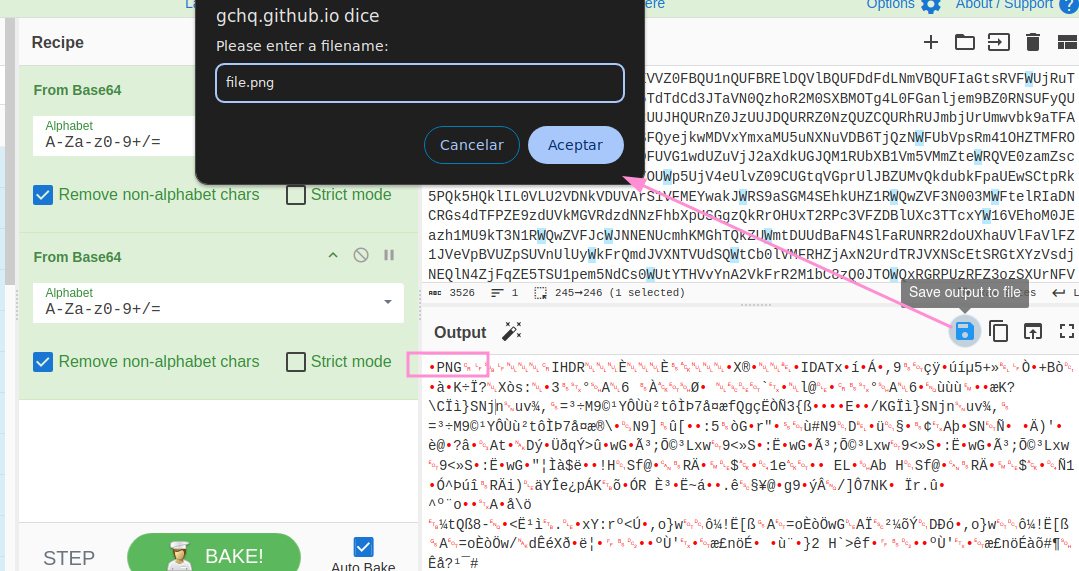Open Alphabet dropdown in second From Base64
Image resolution: width=1079 pixels, height=571 pixels.
[387, 302]
